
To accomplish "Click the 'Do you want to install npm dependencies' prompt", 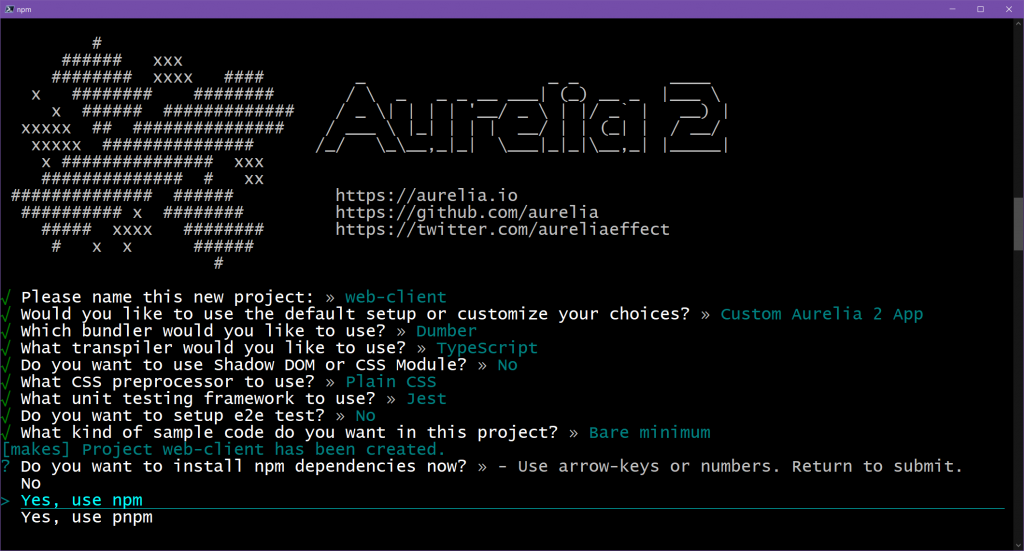I will pos(244,467).
